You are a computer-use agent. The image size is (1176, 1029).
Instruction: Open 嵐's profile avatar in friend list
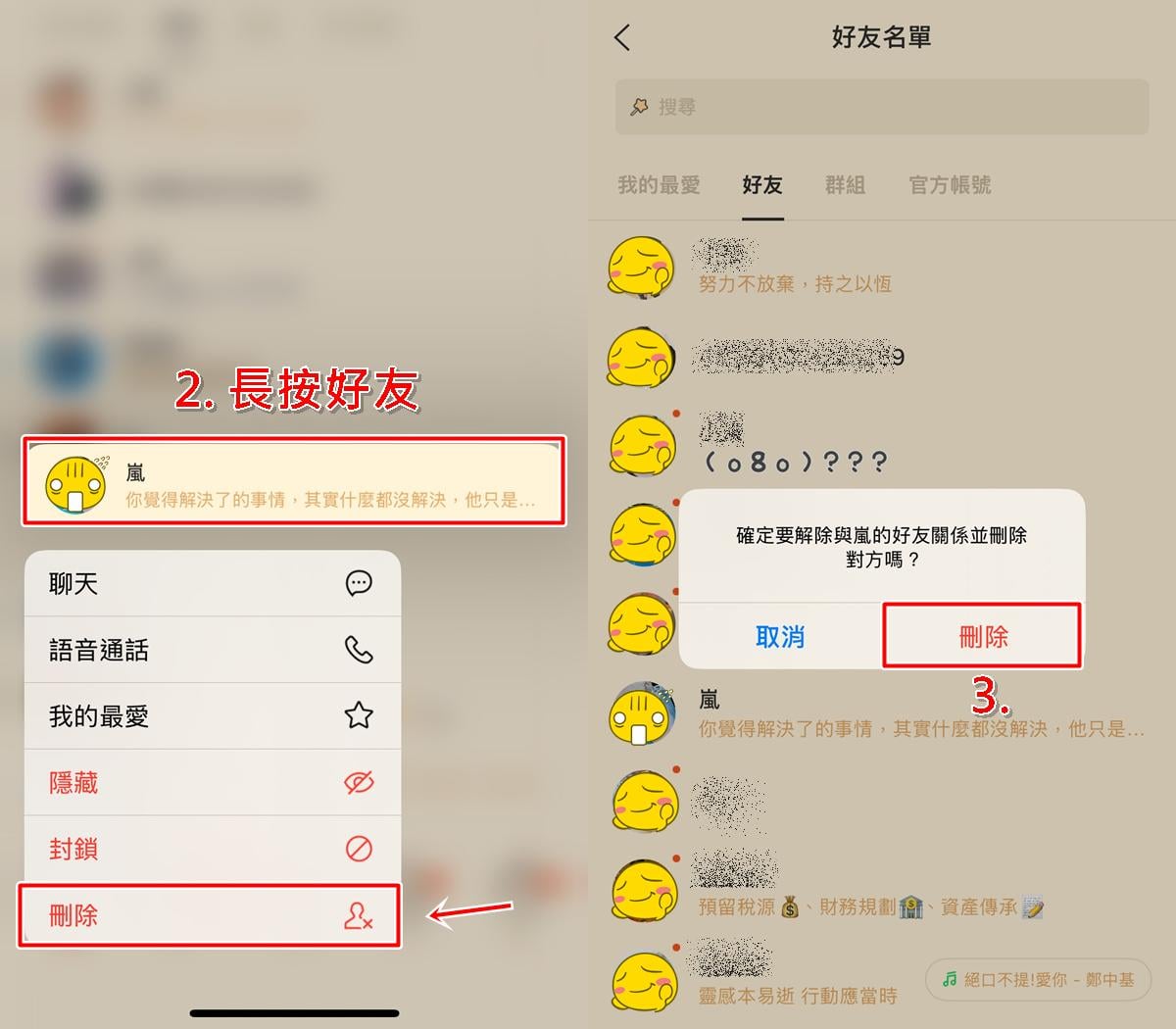click(x=642, y=715)
